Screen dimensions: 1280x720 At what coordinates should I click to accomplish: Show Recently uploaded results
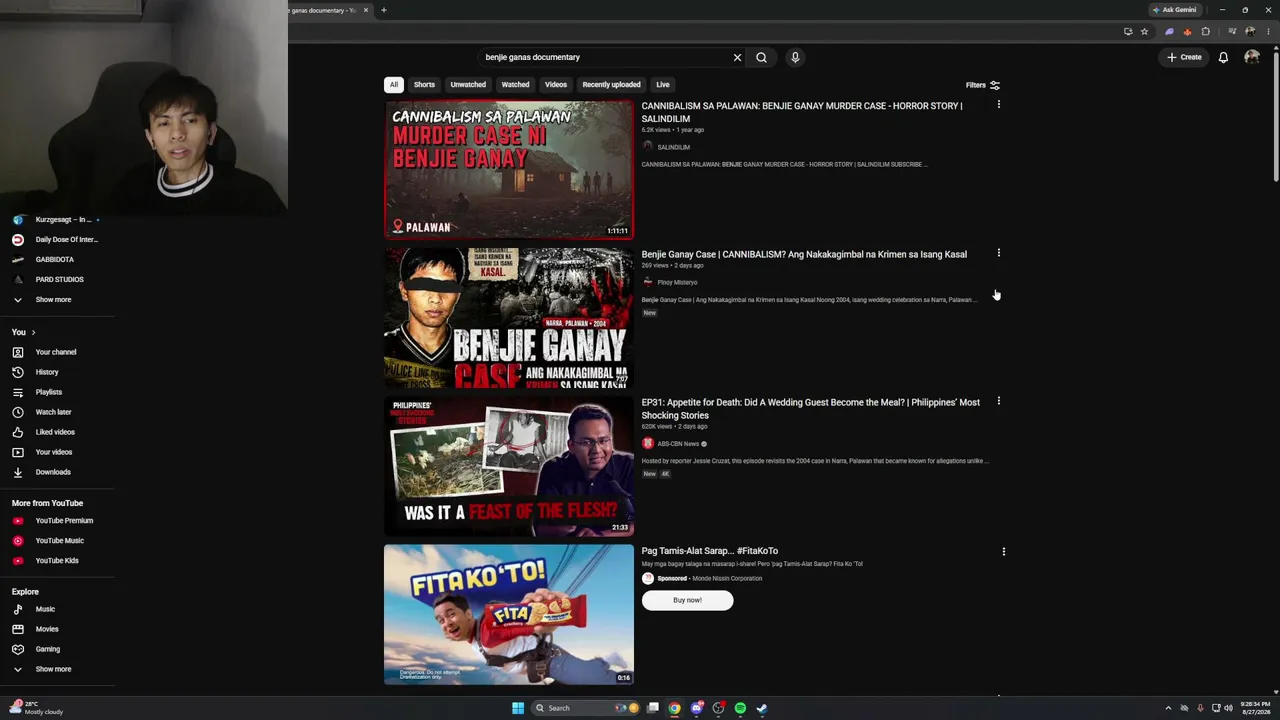click(x=611, y=85)
